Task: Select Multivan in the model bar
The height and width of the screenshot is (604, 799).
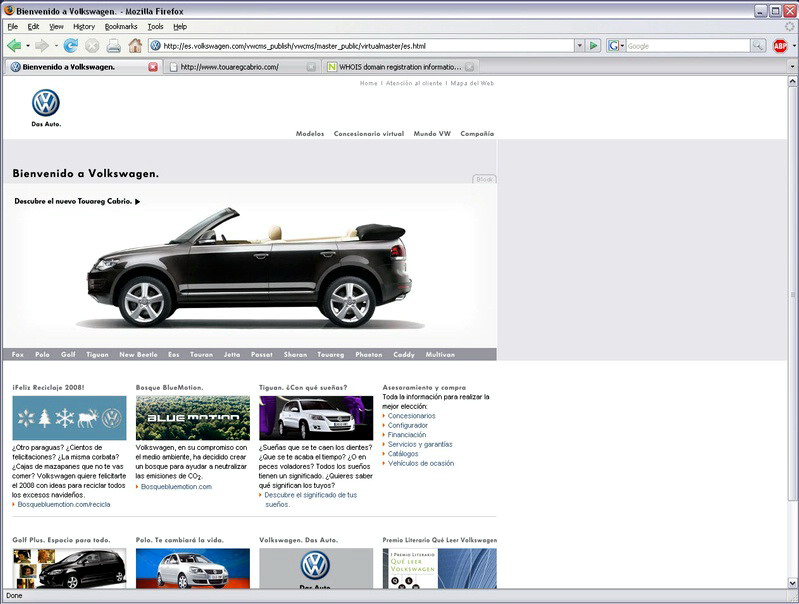Action: pos(440,354)
